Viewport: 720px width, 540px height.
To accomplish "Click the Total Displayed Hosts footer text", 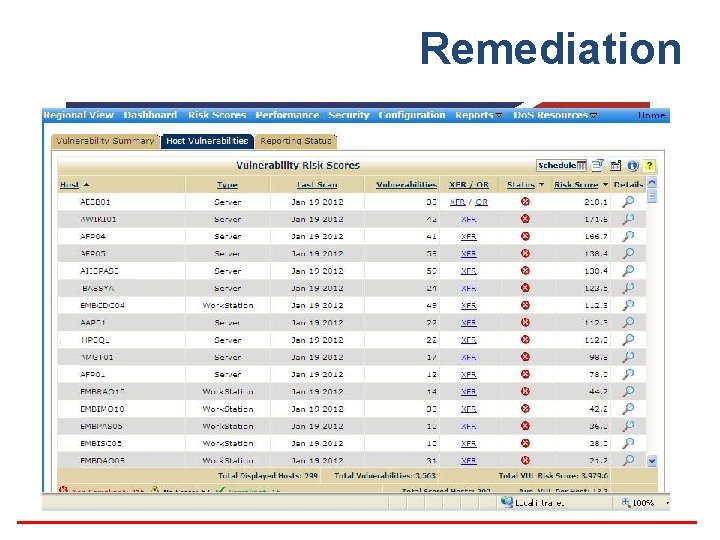I will 268,476.
